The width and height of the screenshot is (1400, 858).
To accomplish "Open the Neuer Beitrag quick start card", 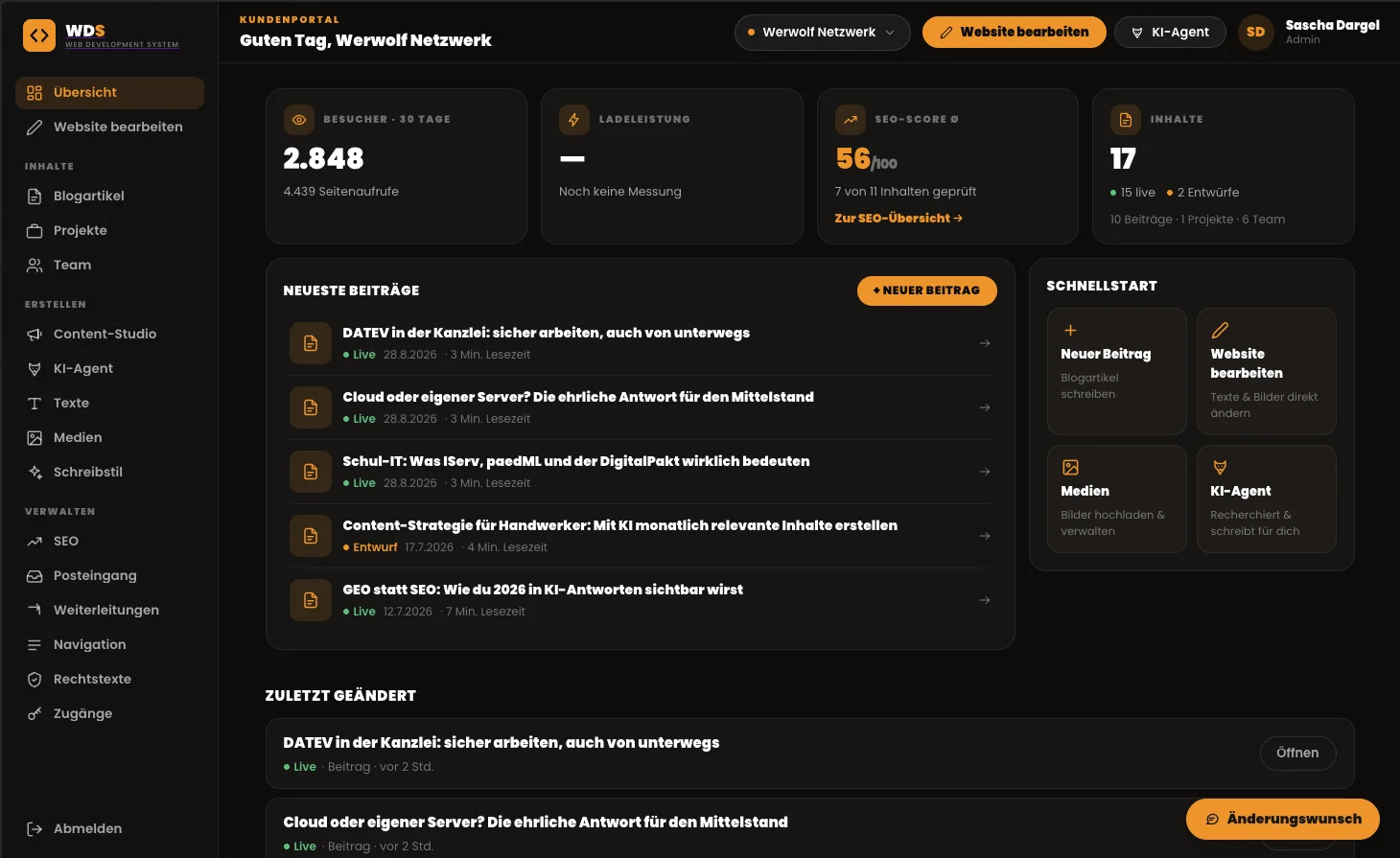I will 1117,371.
